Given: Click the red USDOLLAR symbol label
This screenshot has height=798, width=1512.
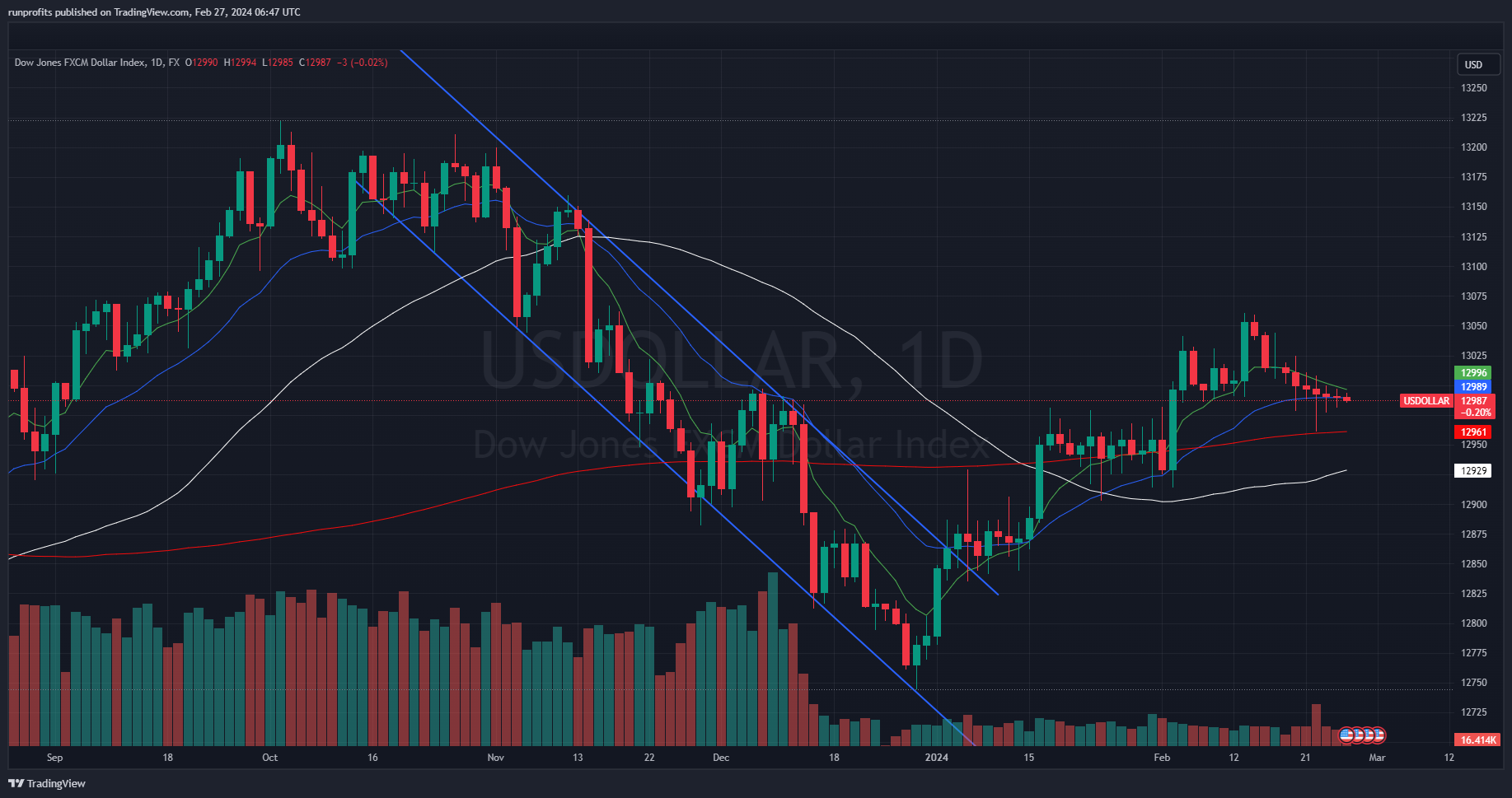Looking at the screenshot, I should 1426,401.
